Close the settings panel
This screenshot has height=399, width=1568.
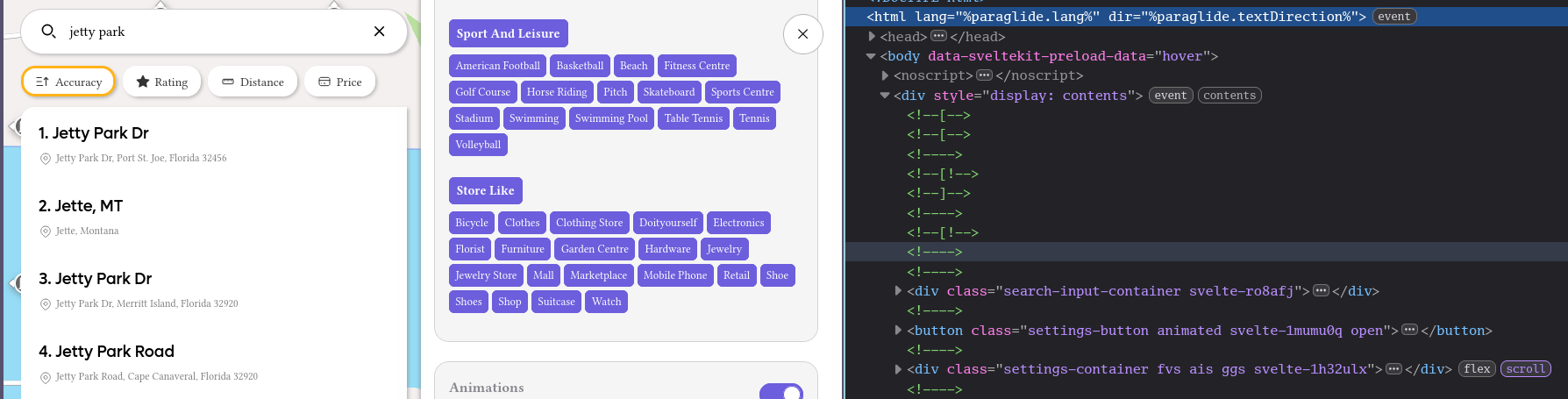coord(802,34)
